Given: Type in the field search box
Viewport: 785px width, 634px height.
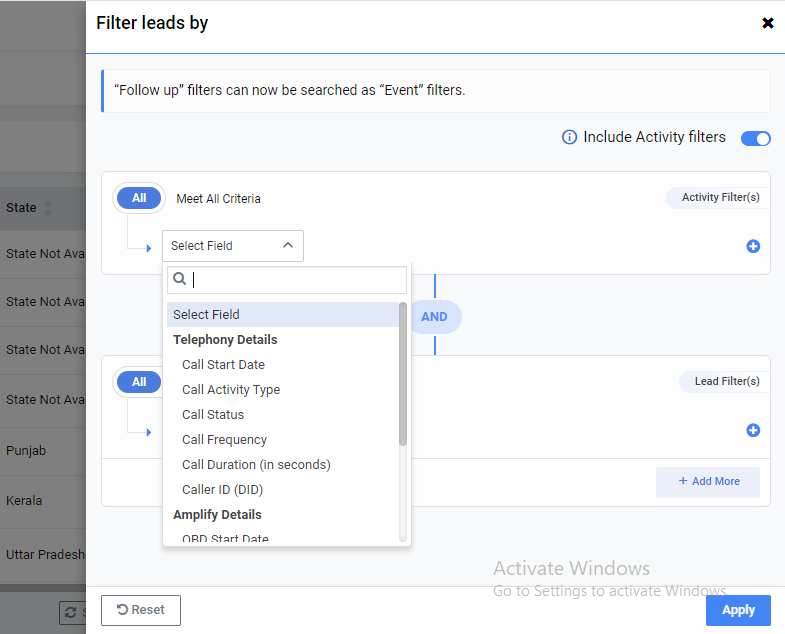Looking at the screenshot, I should pos(295,280).
